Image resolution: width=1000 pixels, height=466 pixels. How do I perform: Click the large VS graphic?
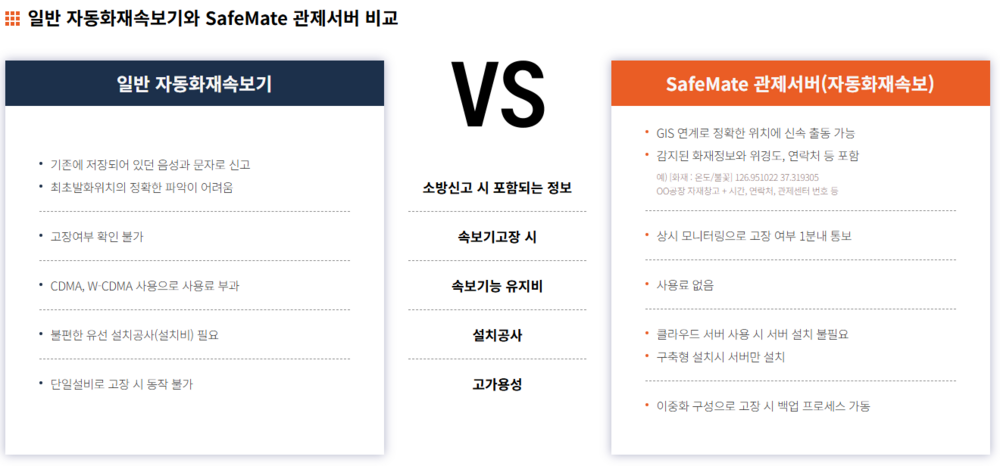coord(497,95)
